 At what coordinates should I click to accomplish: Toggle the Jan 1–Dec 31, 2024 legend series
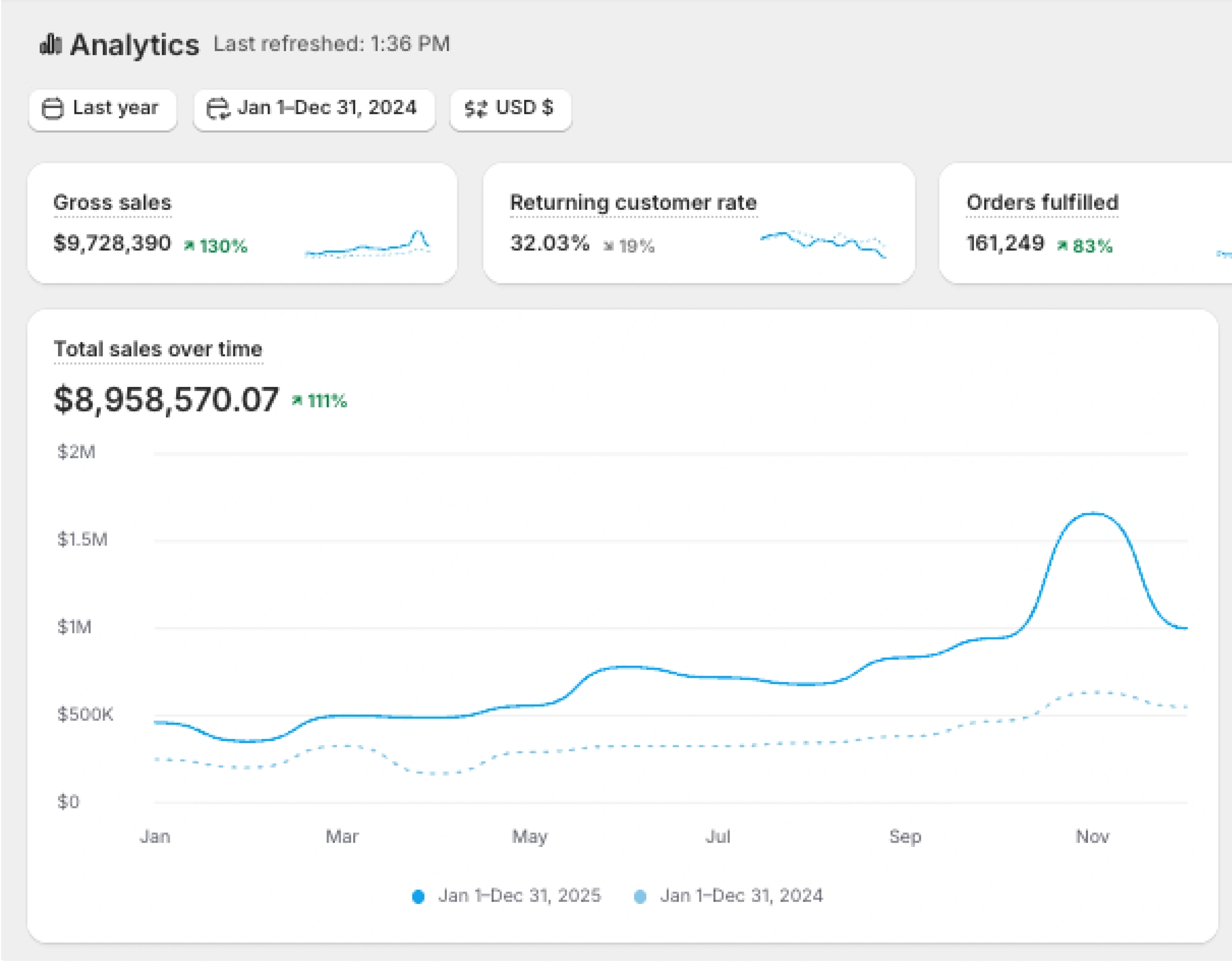729,896
